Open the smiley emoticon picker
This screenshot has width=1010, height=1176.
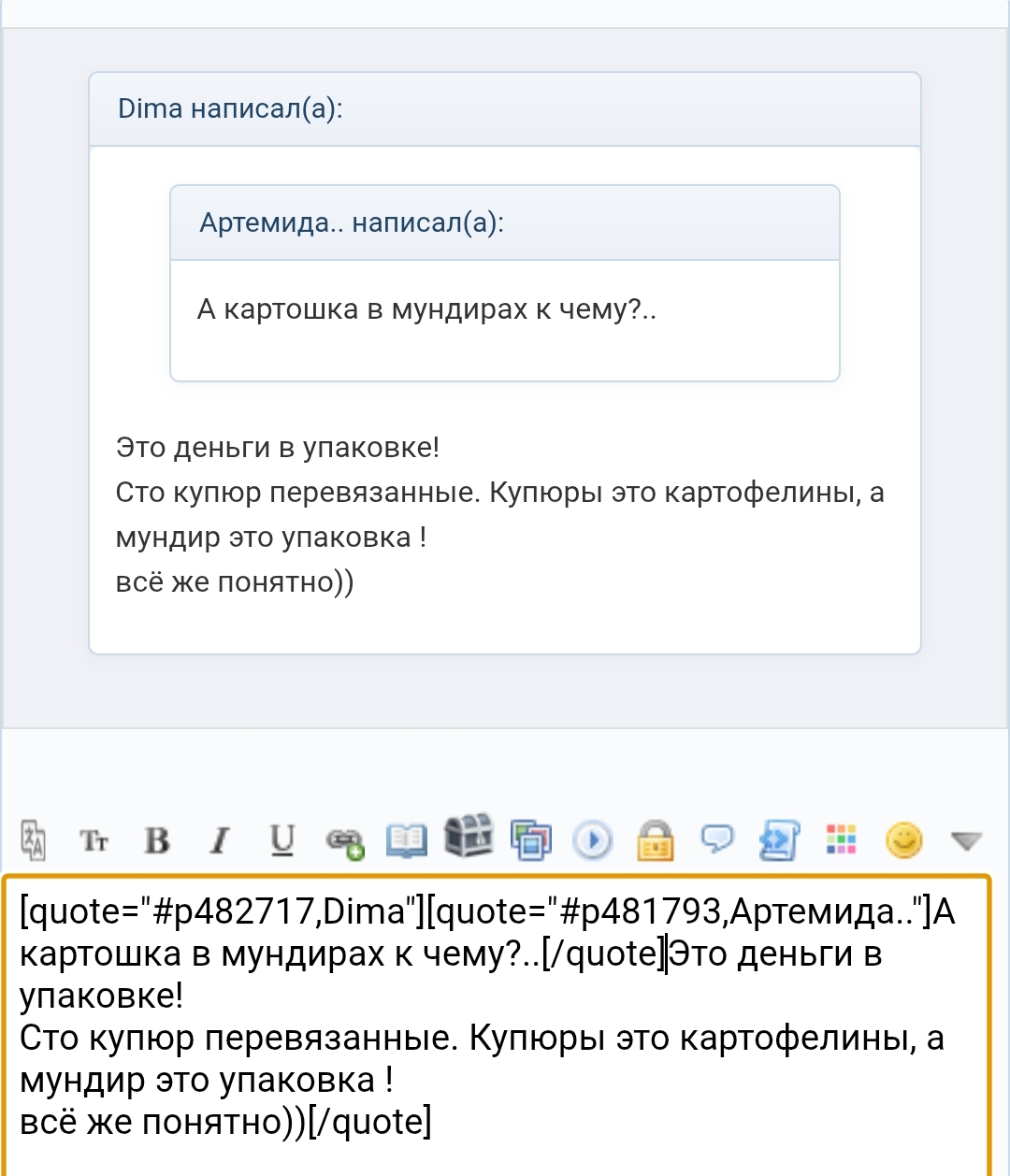pos(903,840)
